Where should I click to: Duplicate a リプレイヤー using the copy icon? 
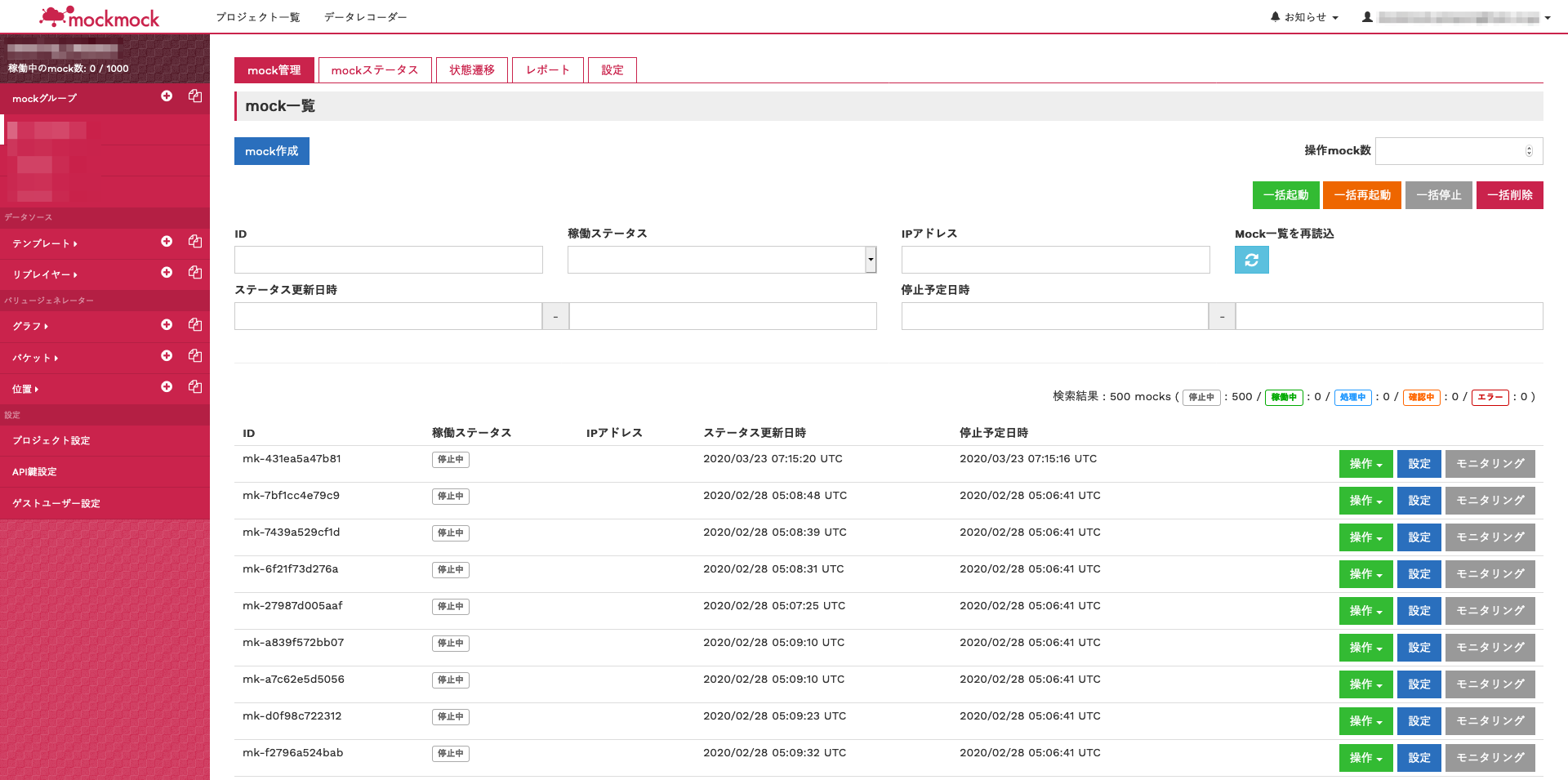click(x=194, y=272)
